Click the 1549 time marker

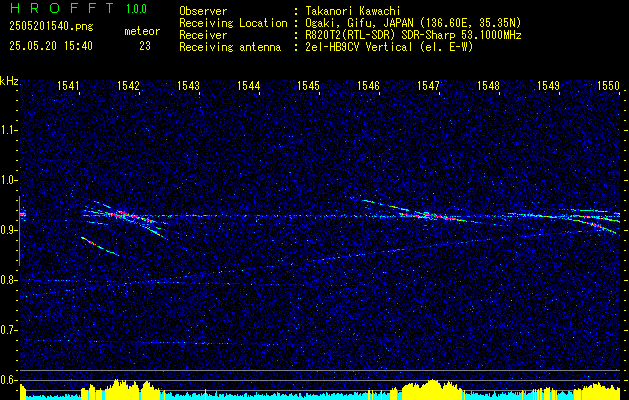(548, 85)
